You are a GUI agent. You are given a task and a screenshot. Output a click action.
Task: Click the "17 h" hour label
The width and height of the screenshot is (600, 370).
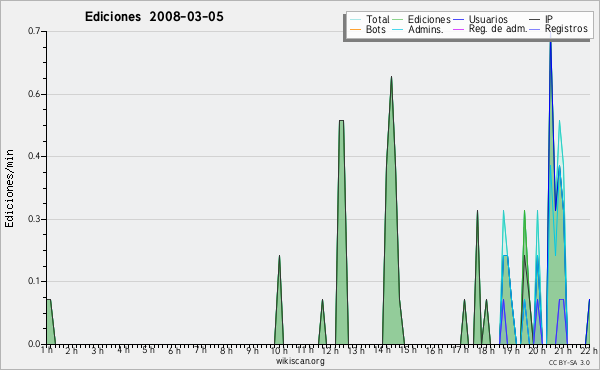(460, 350)
